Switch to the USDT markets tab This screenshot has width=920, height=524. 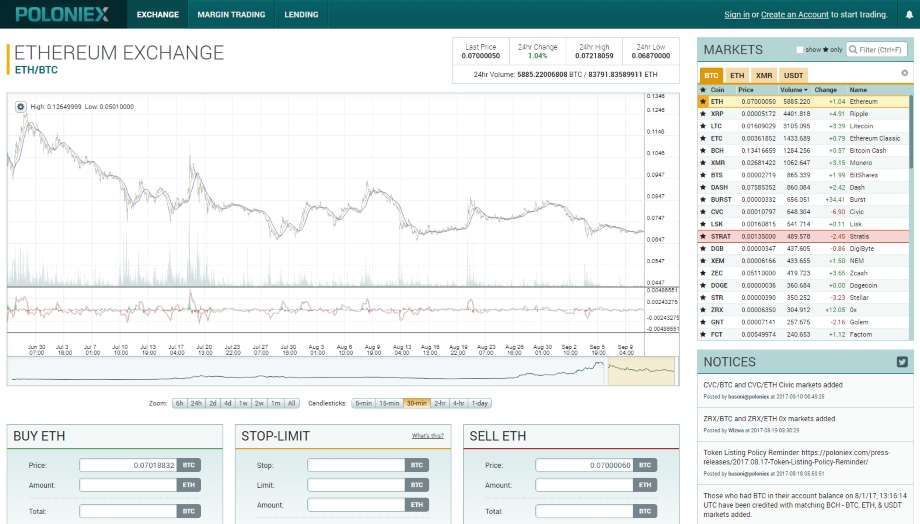pos(793,75)
